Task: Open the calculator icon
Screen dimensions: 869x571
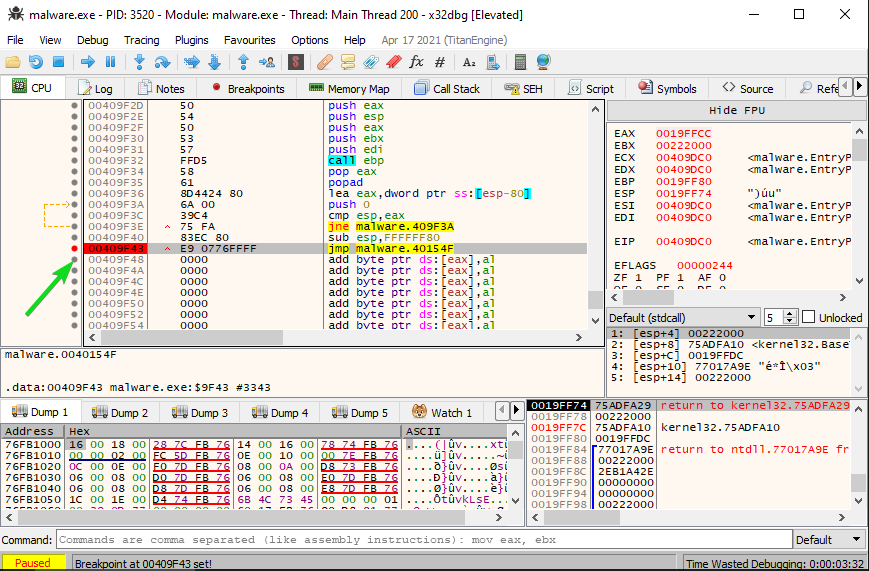Action: point(520,62)
